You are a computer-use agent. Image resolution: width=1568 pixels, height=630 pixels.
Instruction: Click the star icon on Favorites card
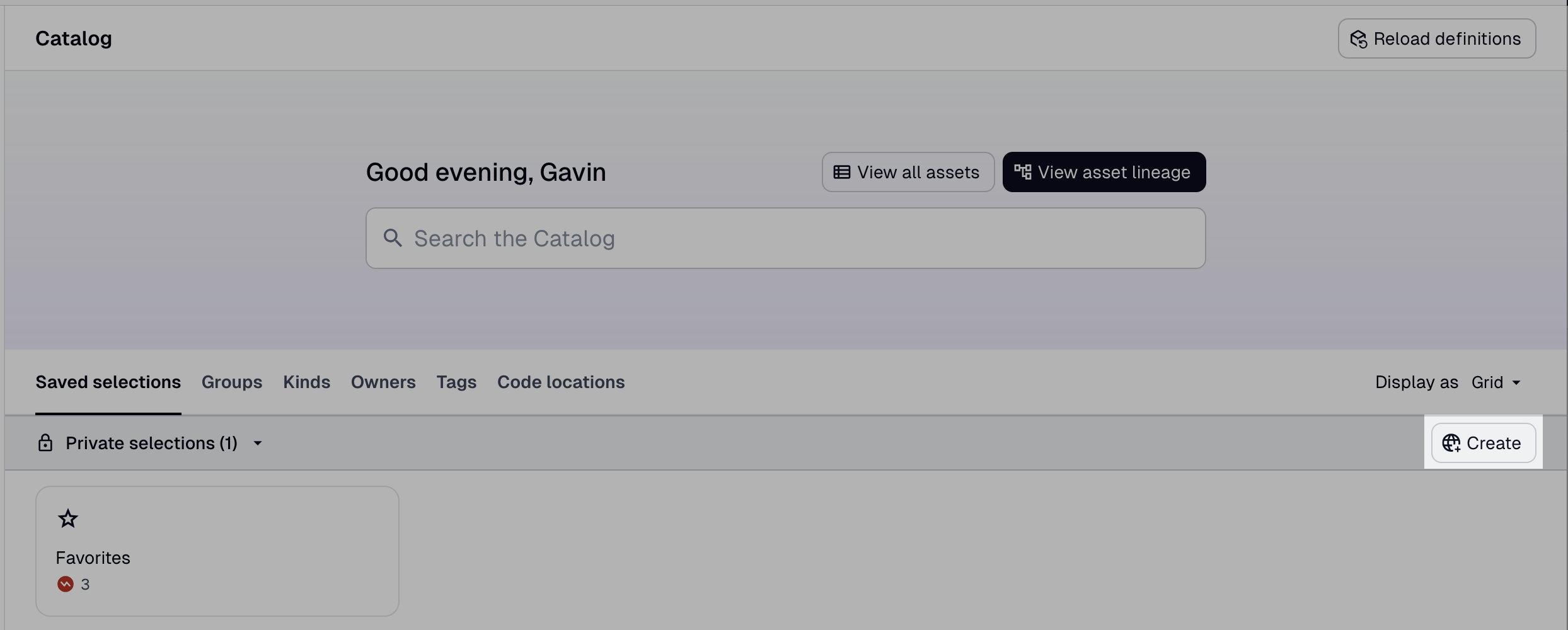68,519
